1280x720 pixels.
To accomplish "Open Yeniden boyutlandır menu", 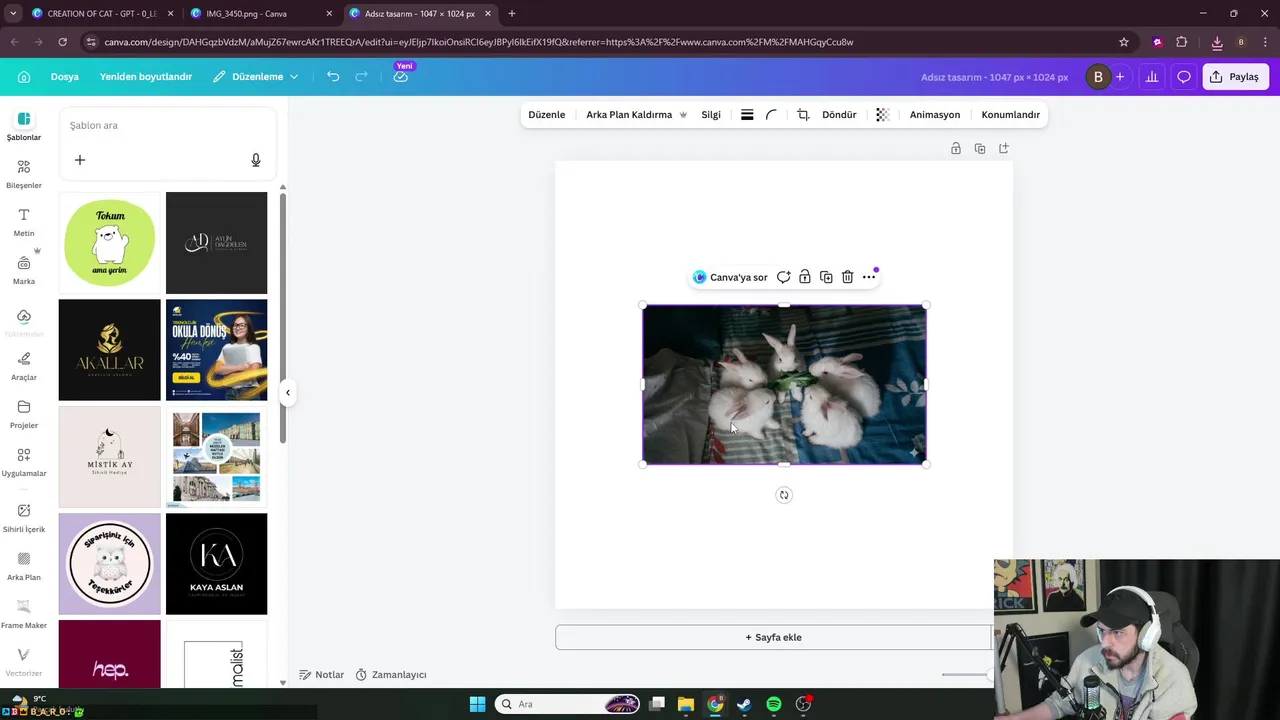I will click(x=146, y=77).
